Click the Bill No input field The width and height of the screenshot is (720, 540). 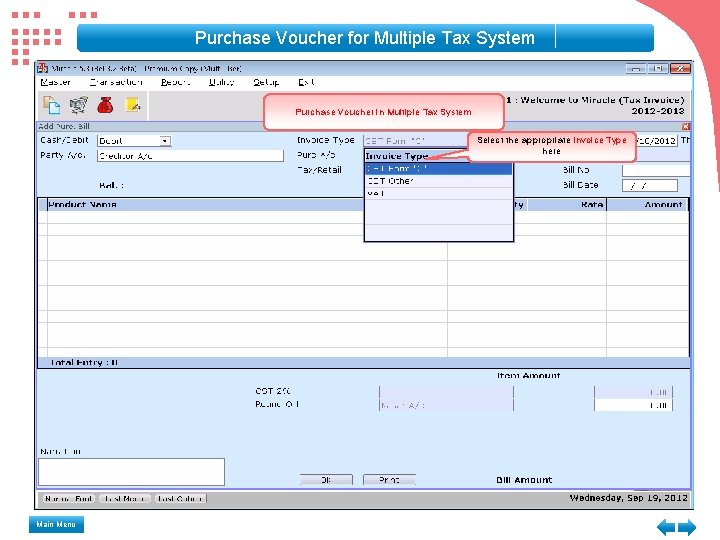(x=656, y=170)
